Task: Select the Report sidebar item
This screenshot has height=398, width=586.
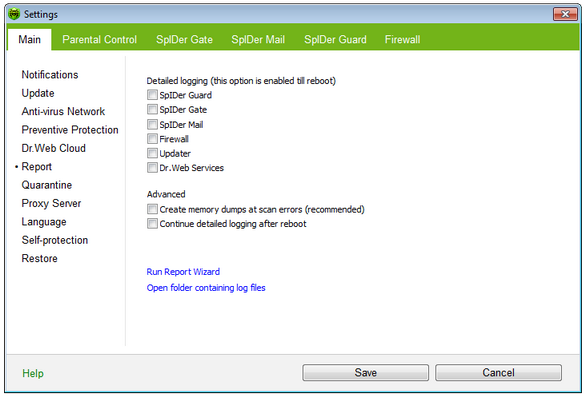Action: pos(36,167)
